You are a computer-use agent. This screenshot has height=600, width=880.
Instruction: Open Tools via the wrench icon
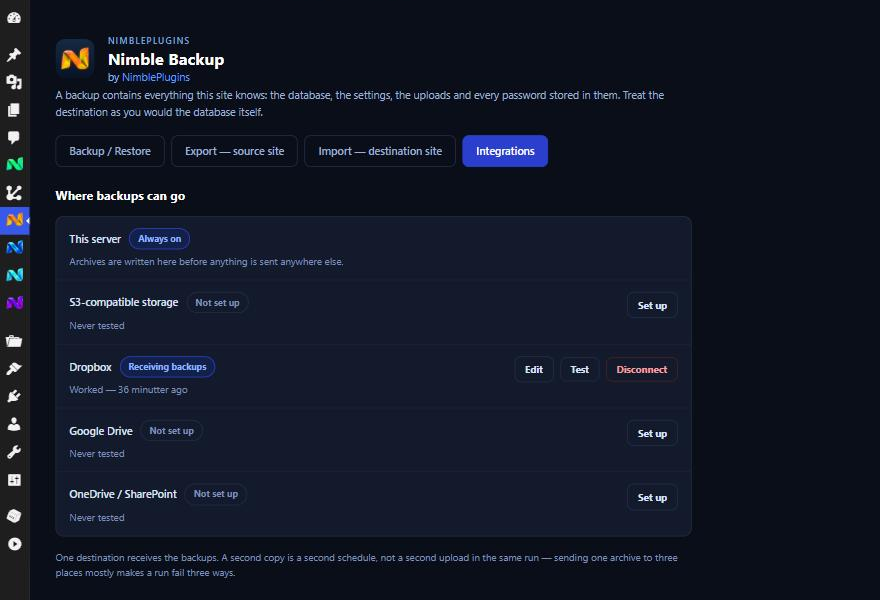point(14,452)
